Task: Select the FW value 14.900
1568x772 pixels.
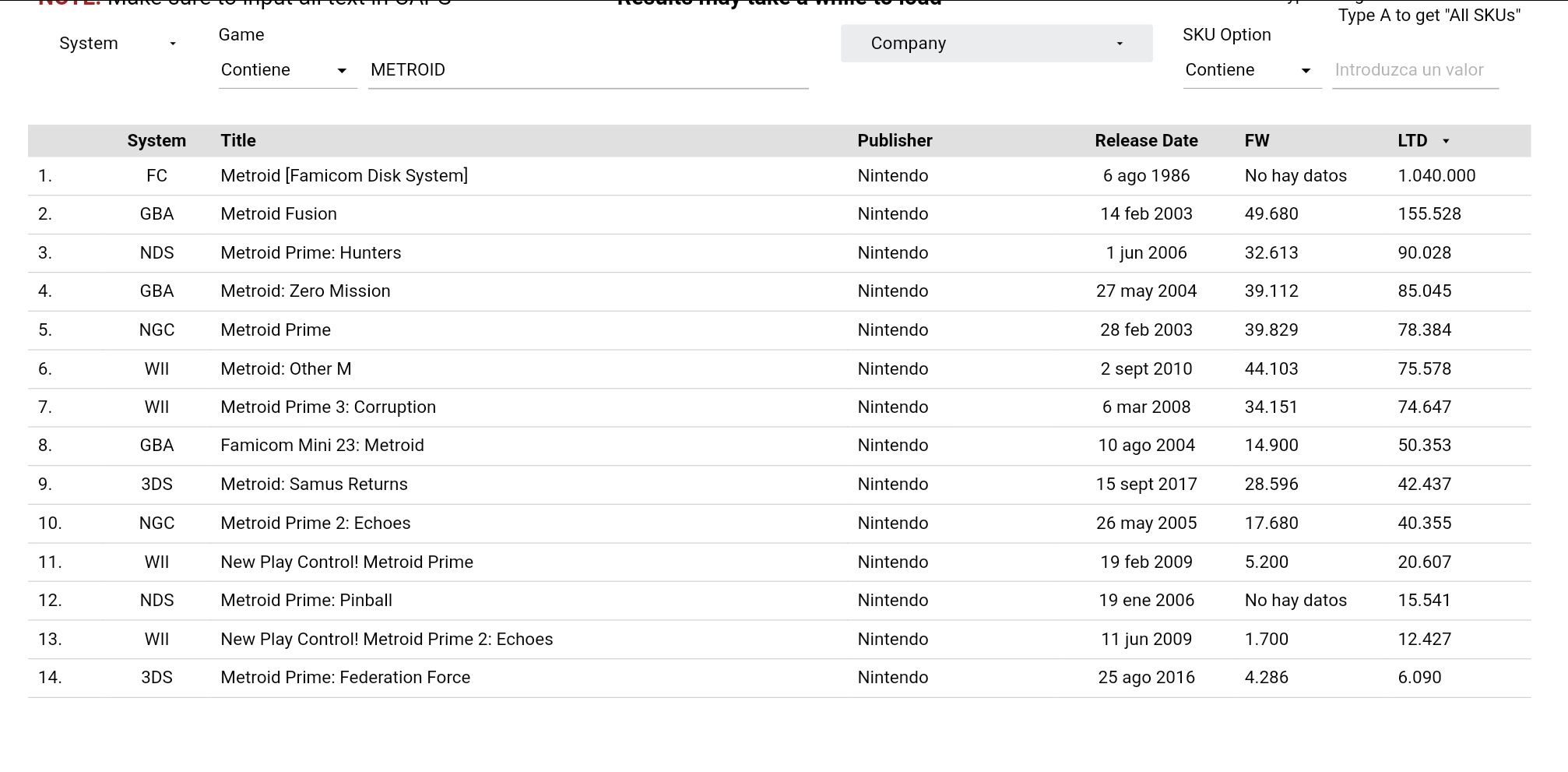Action: click(1271, 446)
